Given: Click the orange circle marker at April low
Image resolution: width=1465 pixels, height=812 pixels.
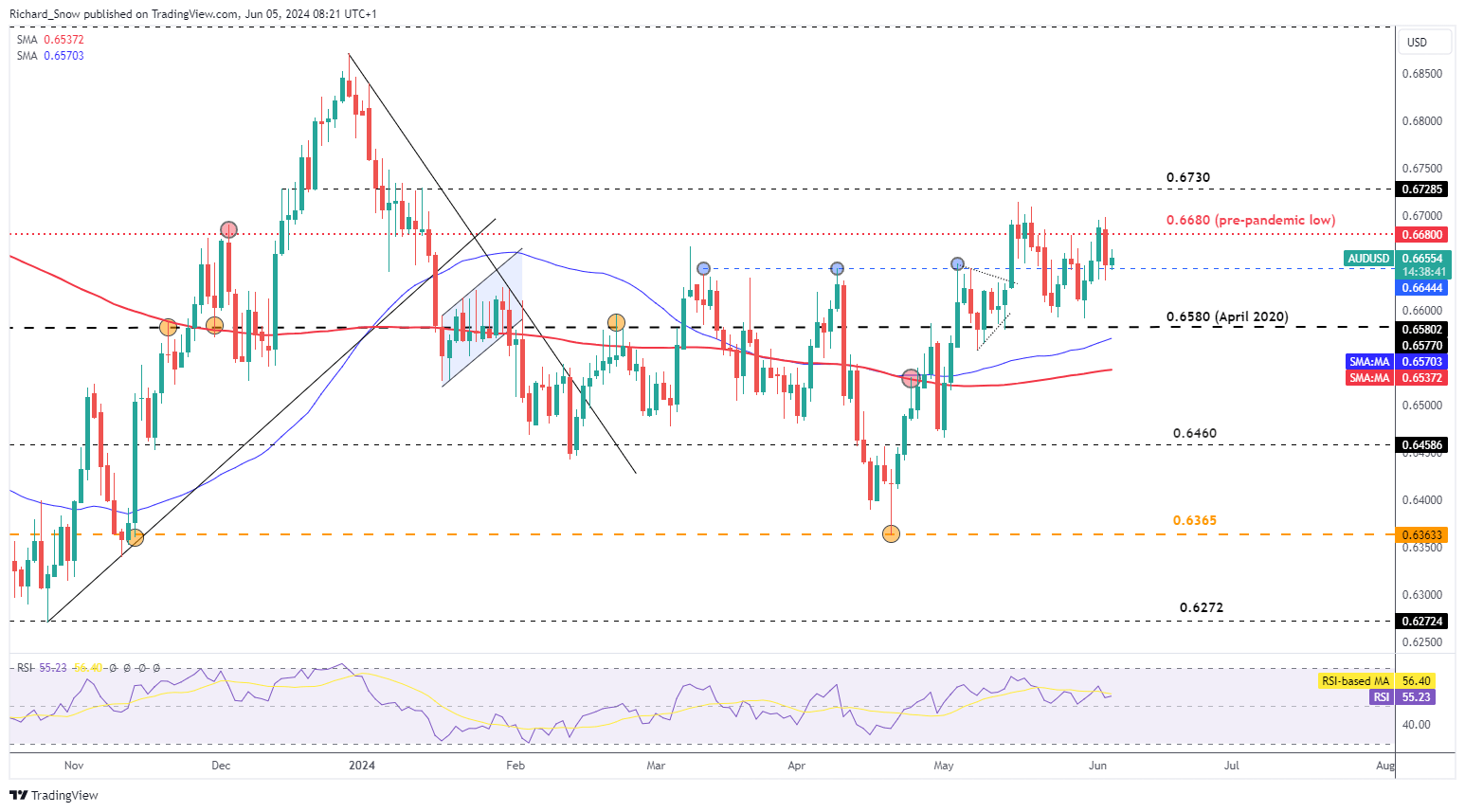Looking at the screenshot, I should tap(891, 533).
